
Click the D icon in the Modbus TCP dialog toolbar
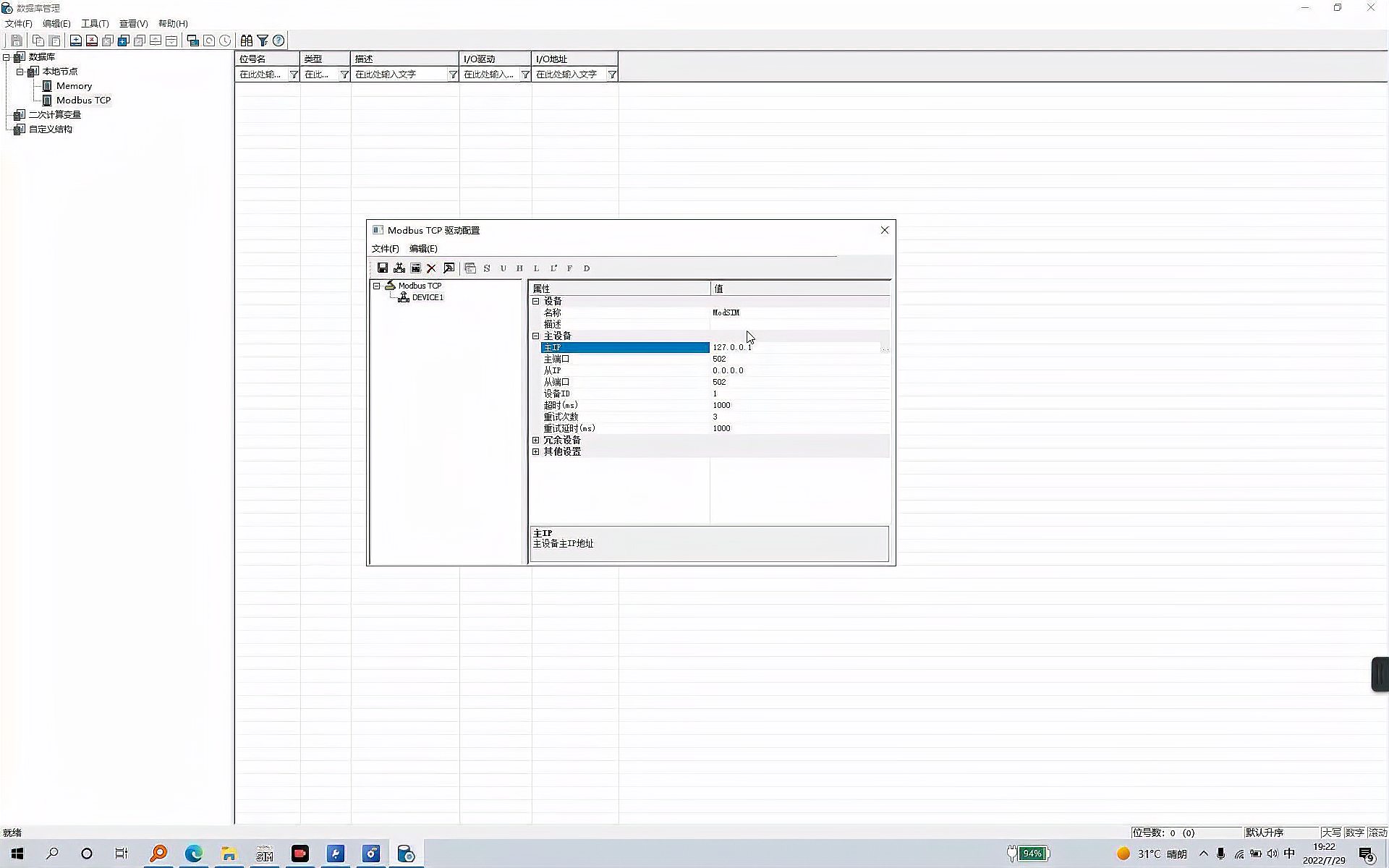586,268
